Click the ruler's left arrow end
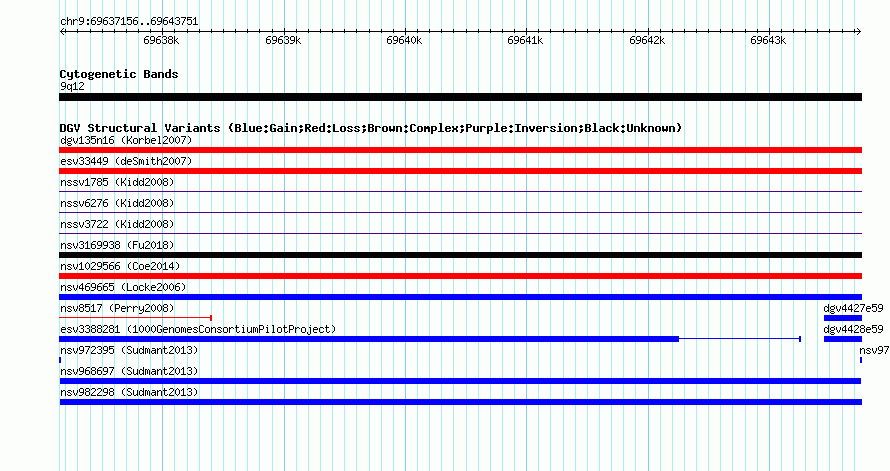 pos(62,32)
